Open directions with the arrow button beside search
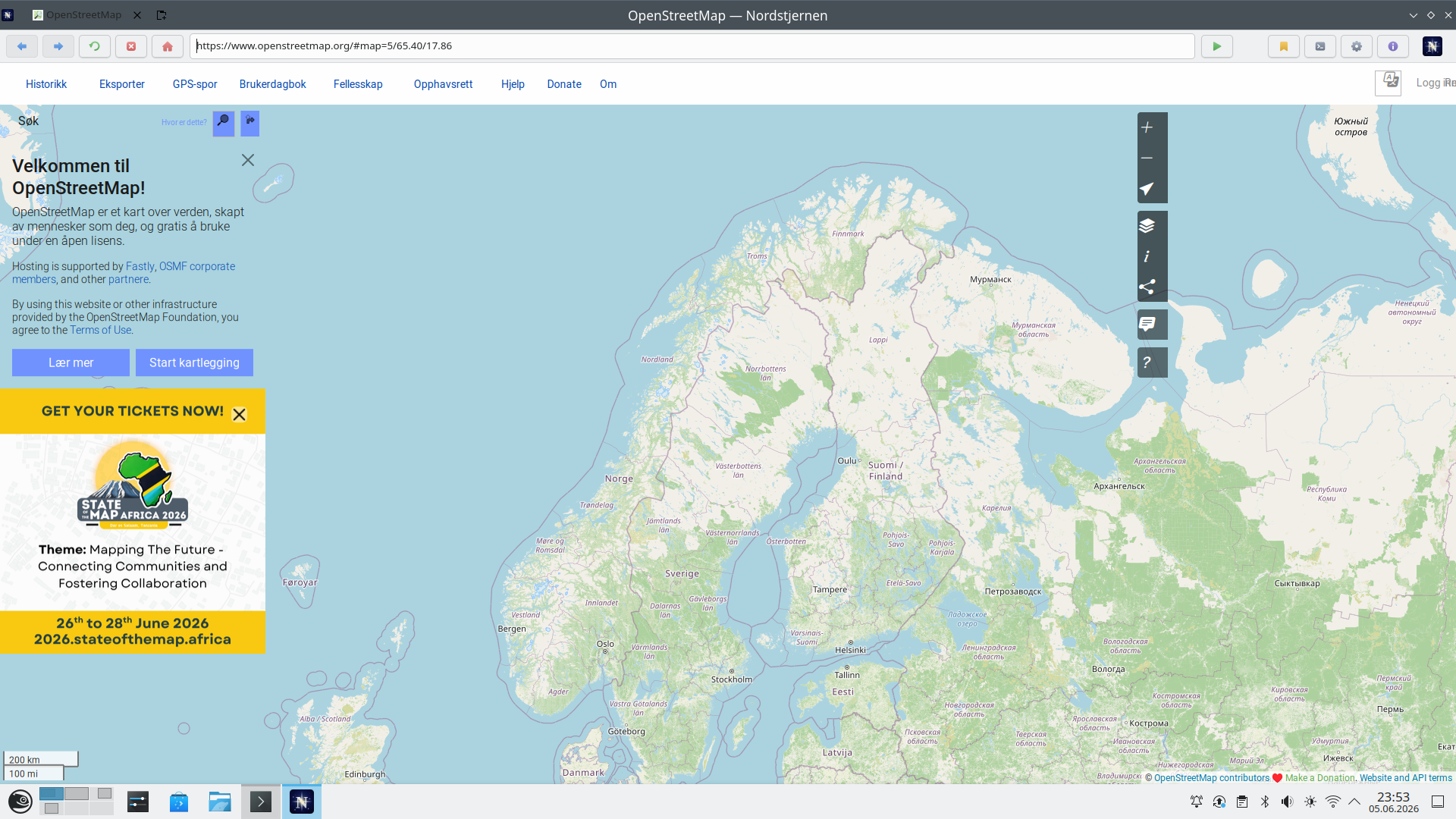 pyautogui.click(x=250, y=123)
